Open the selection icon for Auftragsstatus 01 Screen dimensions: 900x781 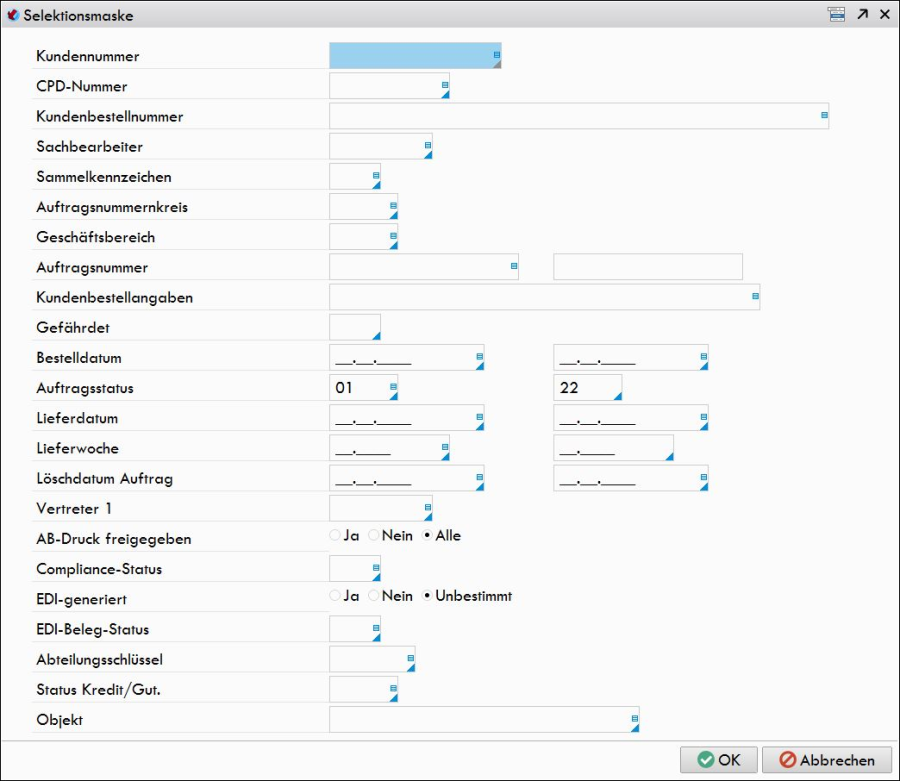pos(393,387)
